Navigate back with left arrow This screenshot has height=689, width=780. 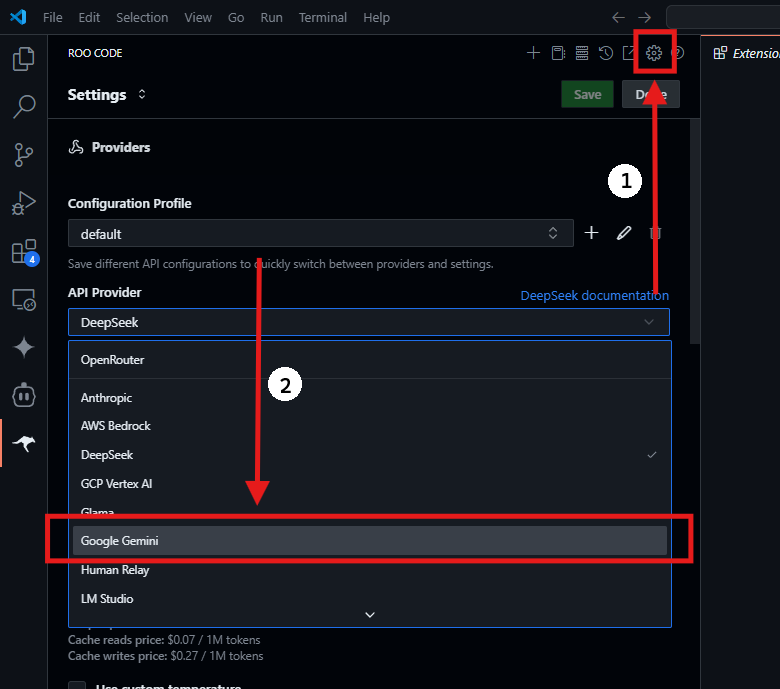[x=618, y=17]
